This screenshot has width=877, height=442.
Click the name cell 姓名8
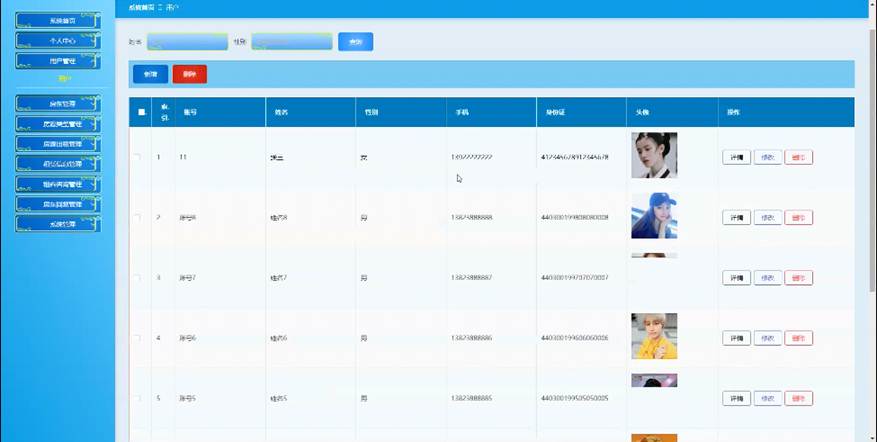[279, 218]
